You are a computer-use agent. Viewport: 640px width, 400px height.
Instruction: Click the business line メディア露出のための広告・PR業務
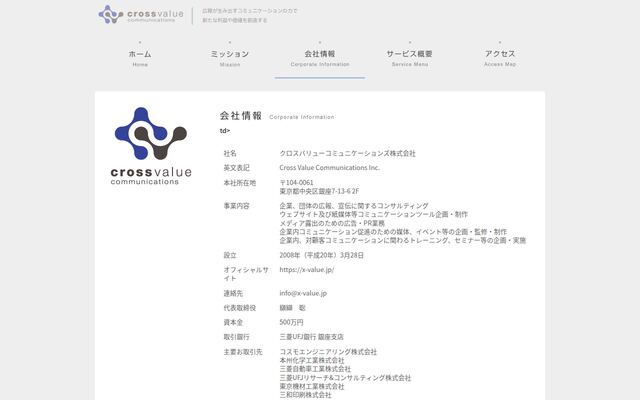coord(332,223)
